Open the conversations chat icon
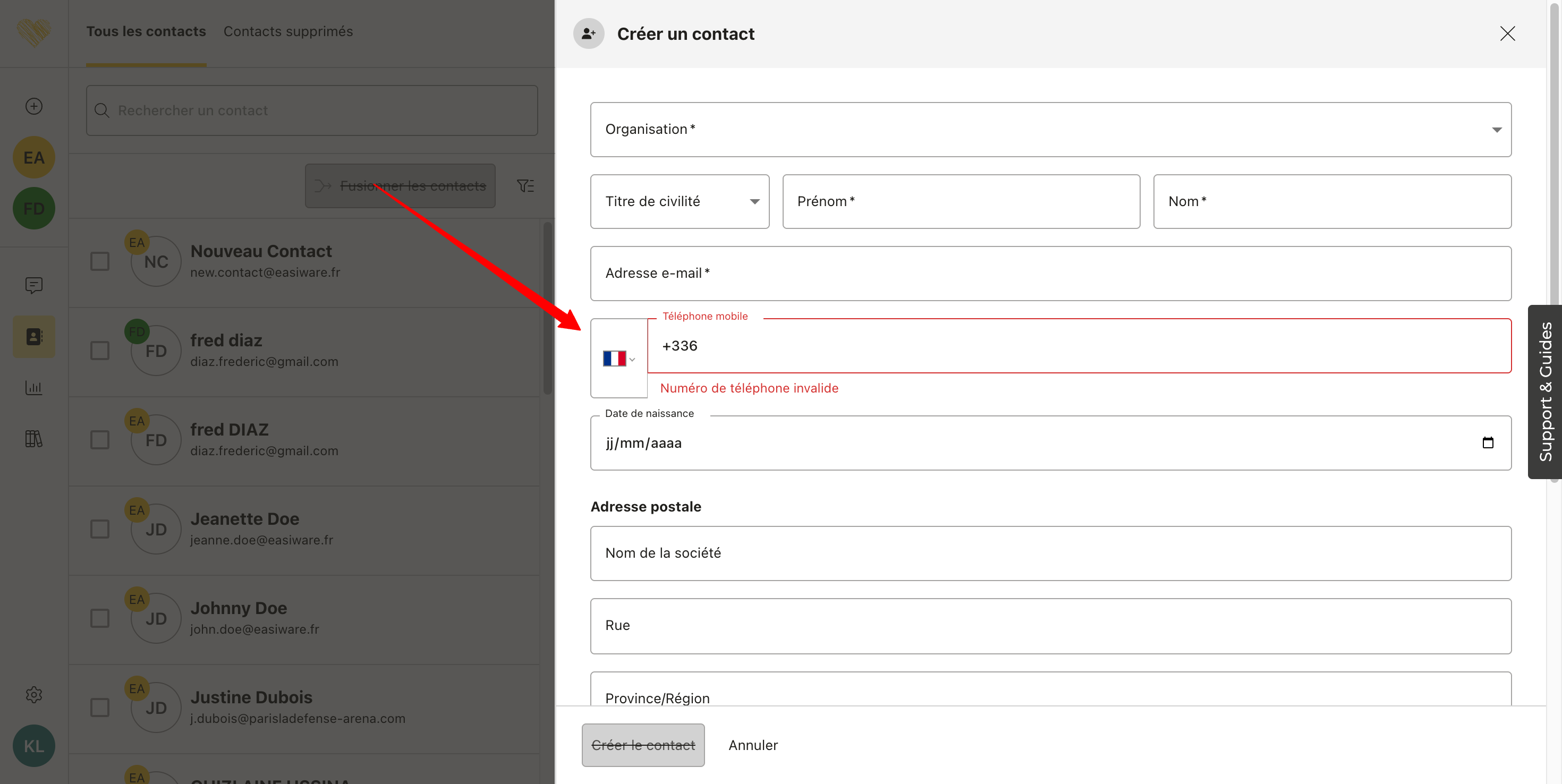Screen dimensions: 1562x784 [x=34, y=285]
